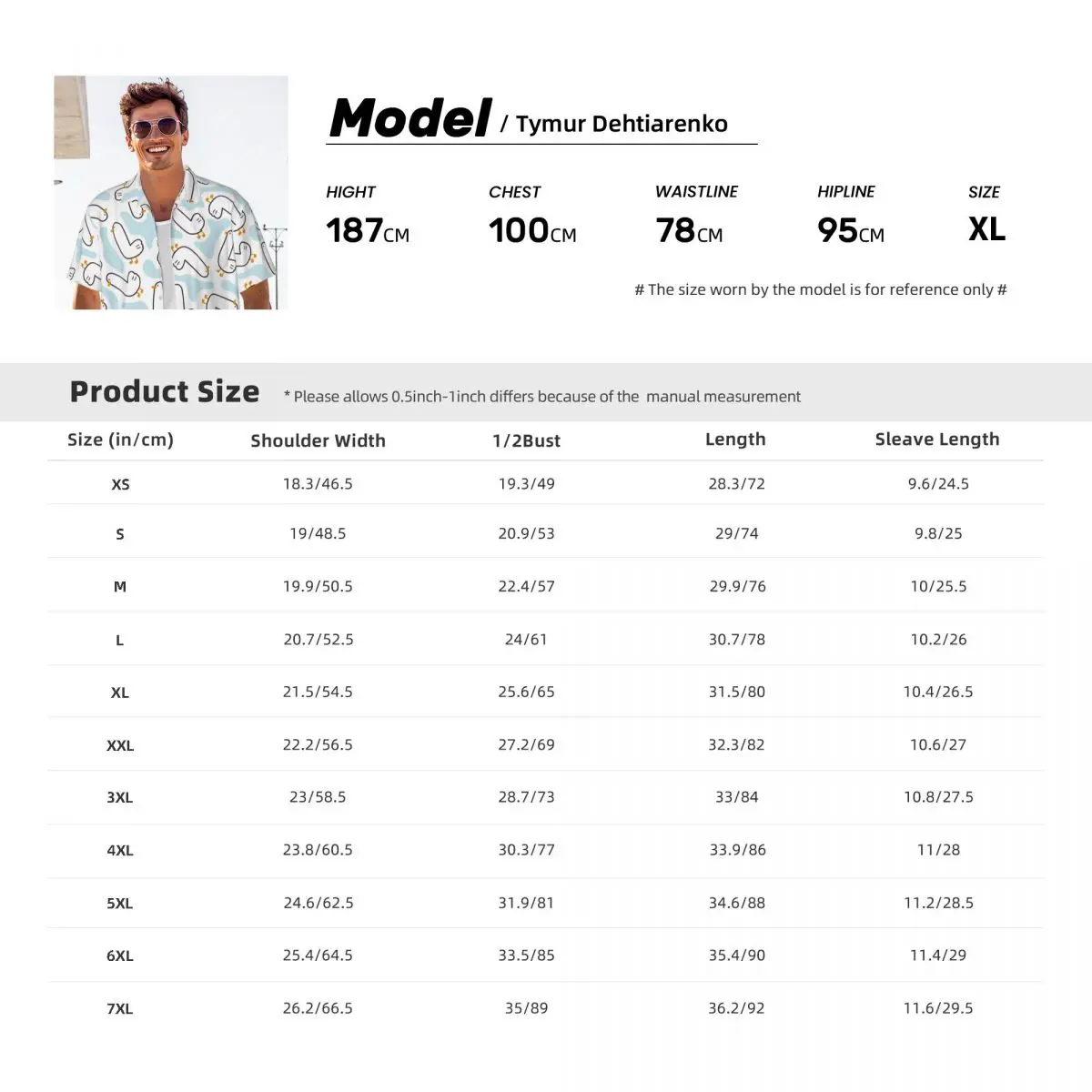Click the Shoulder Width column header

point(318,440)
